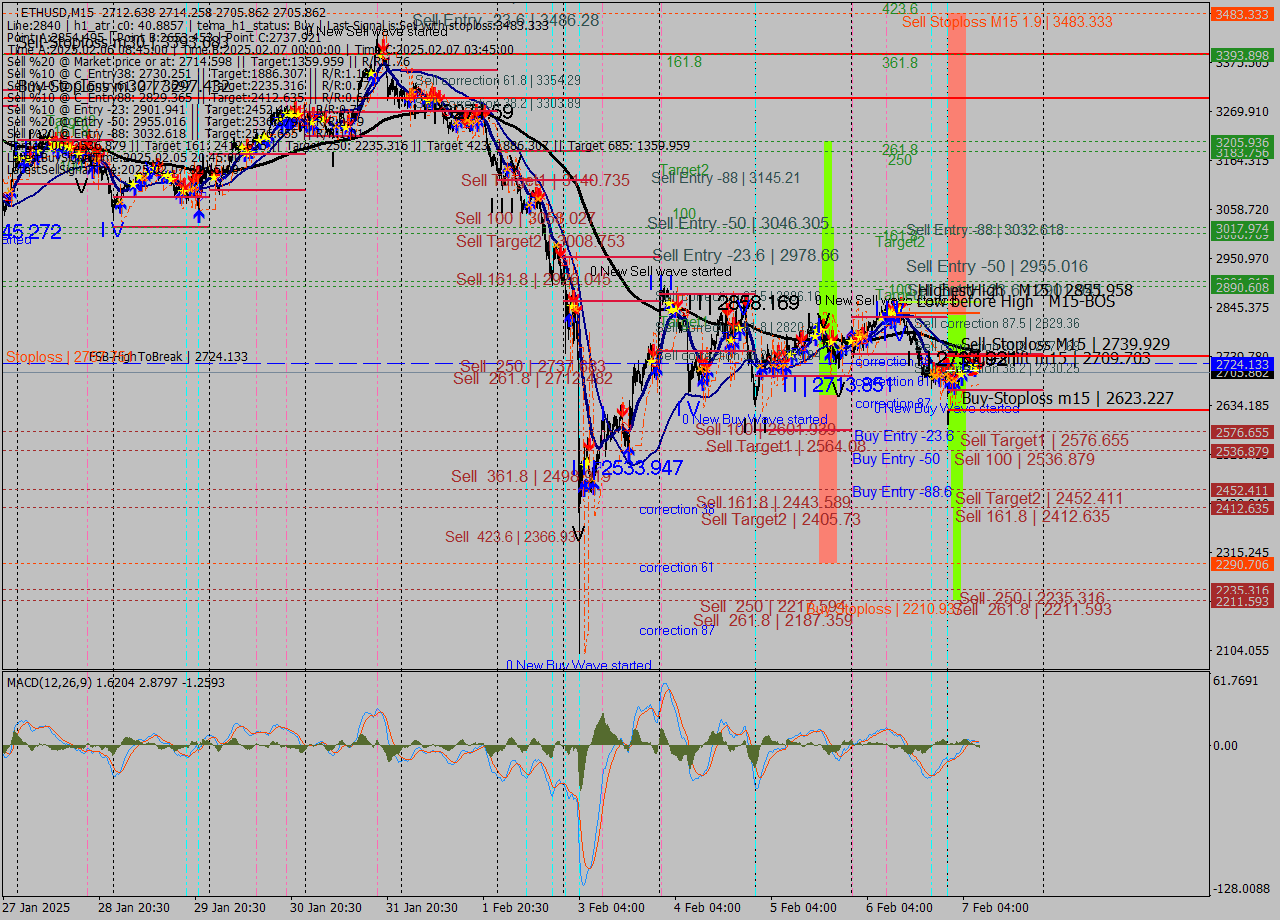Select the red sell arrow at the chart peak
1280x920 pixels.
tap(383, 47)
